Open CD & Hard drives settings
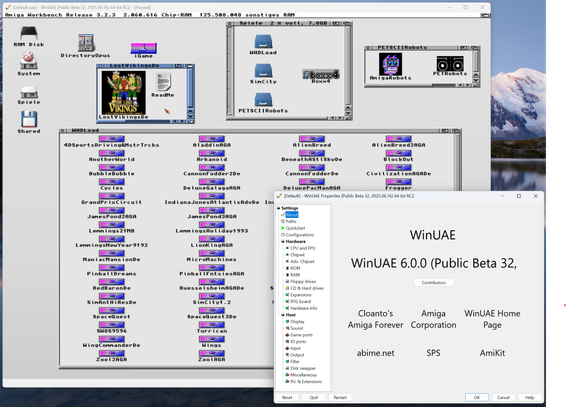This screenshot has width=566, height=407. click(307, 288)
